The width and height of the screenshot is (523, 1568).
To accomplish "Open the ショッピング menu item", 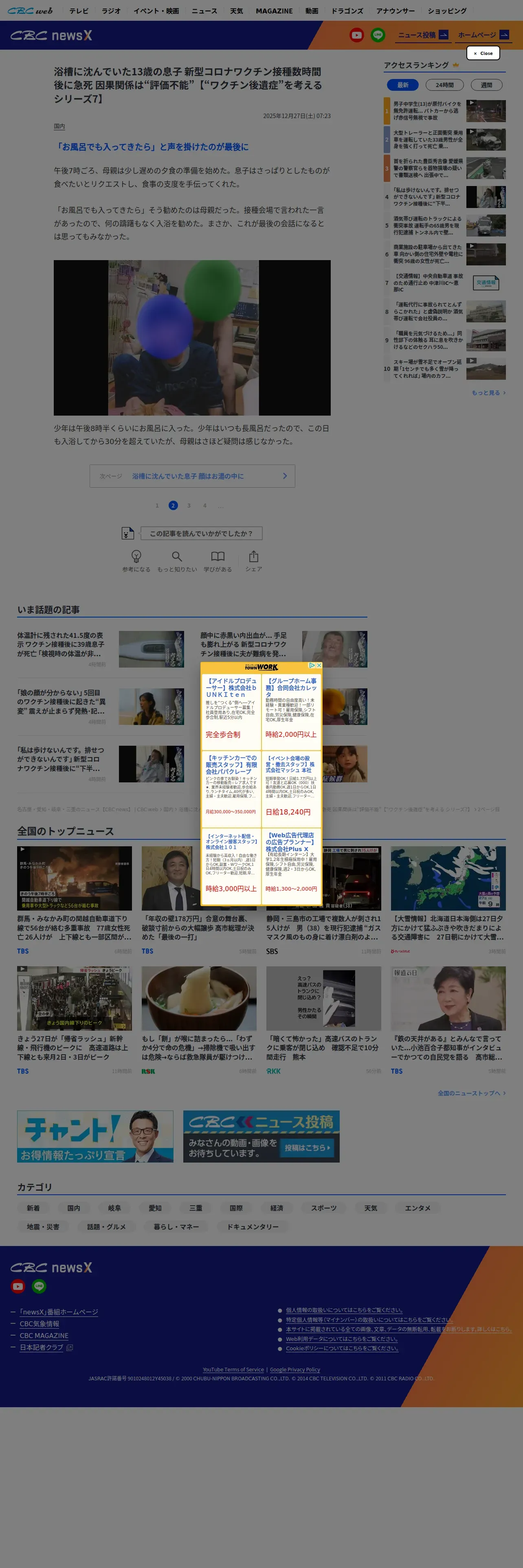I will tap(447, 11).
